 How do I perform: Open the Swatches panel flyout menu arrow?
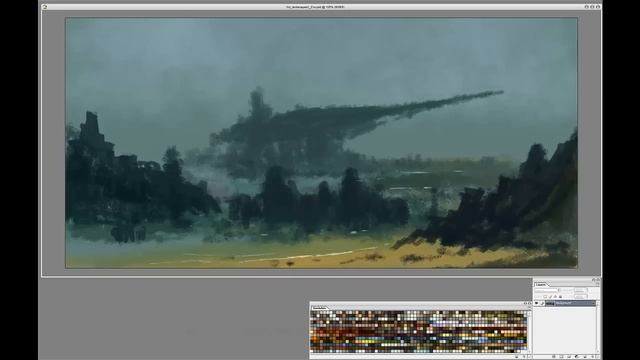529,307
